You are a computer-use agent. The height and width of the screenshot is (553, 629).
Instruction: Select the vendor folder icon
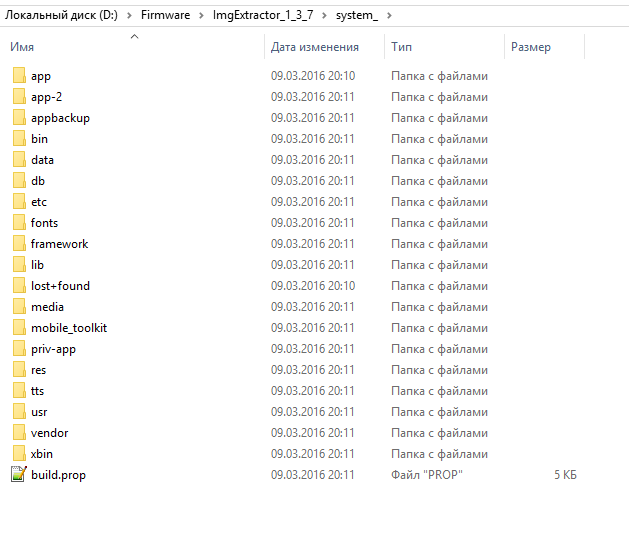pyautogui.click(x=19, y=432)
